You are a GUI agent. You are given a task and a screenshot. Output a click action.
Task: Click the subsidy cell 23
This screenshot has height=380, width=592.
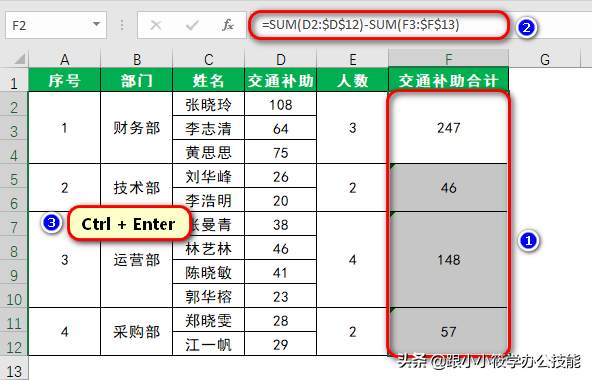point(281,296)
